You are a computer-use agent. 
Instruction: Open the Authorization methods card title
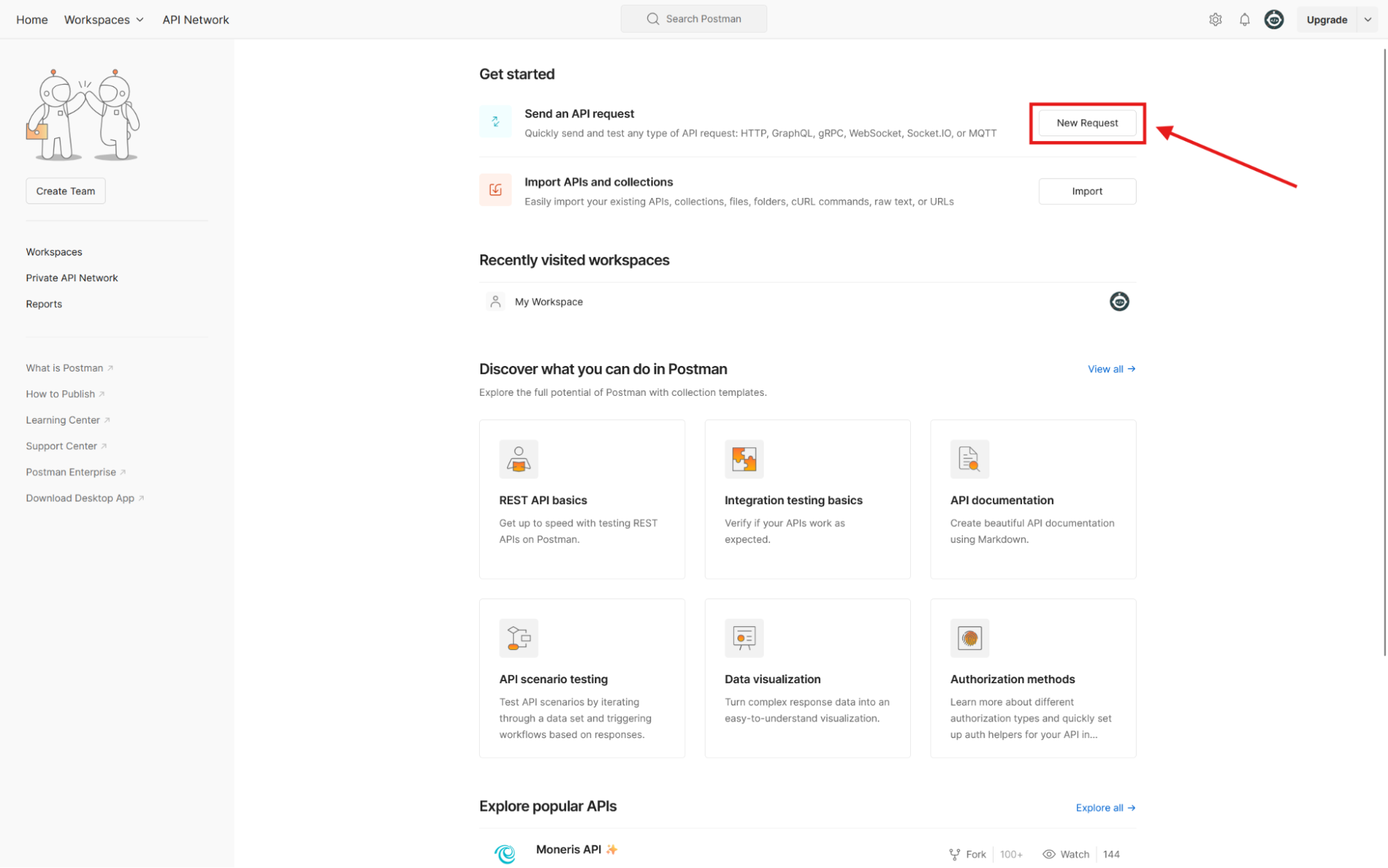1012,679
